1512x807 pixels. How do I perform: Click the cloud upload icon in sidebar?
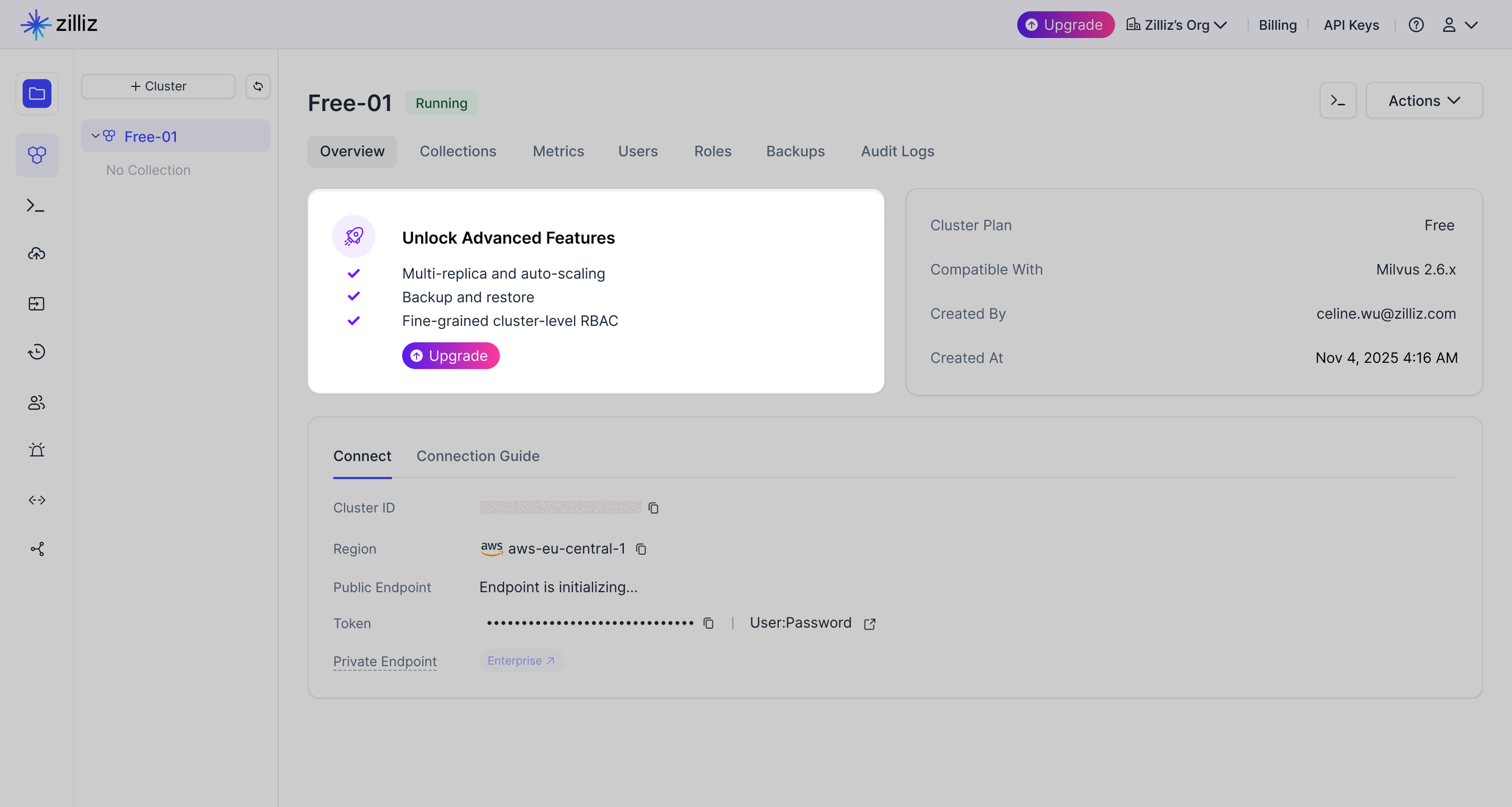point(37,254)
